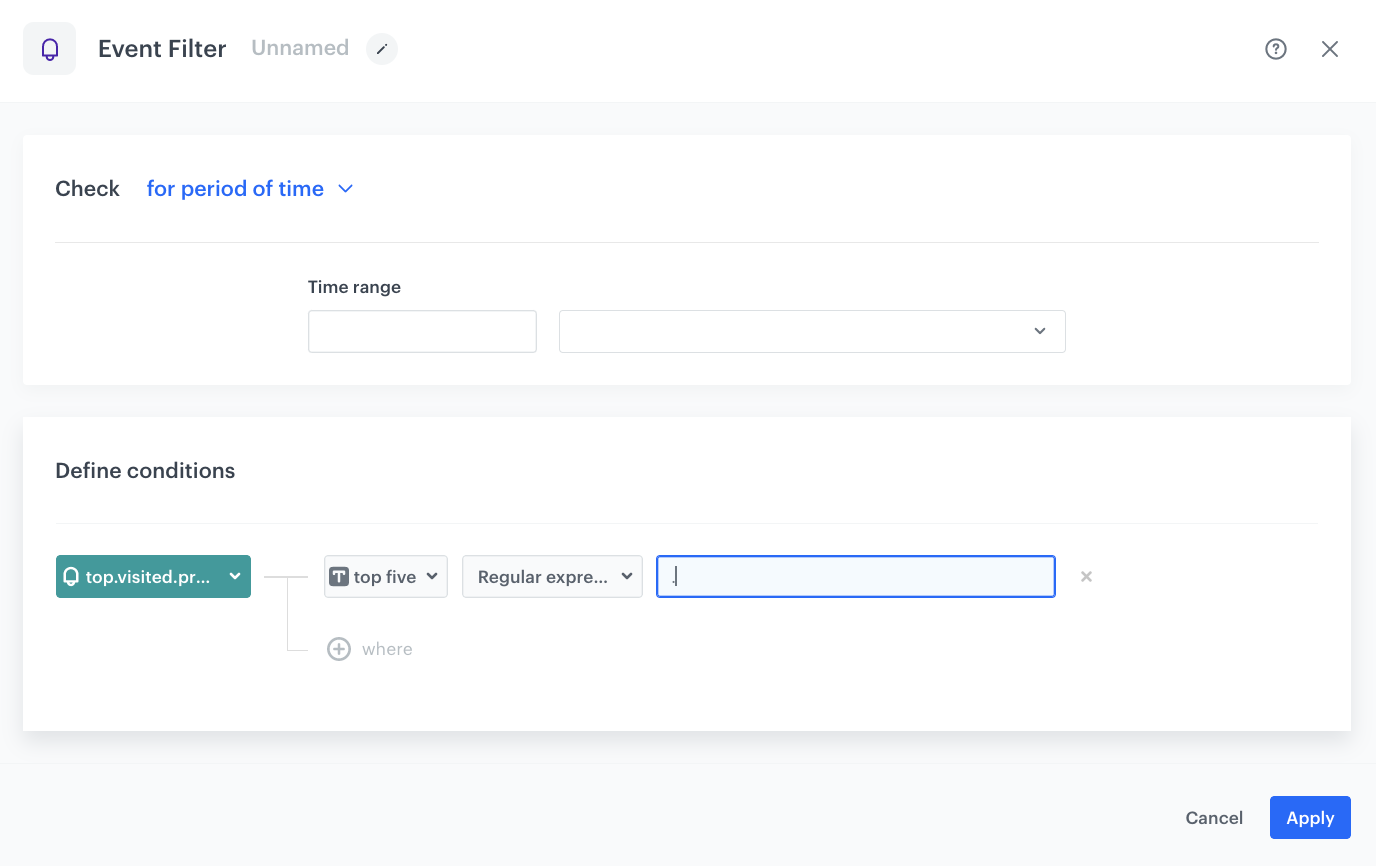Image resolution: width=1376 pixels, height=866 pixels.
Task: Click the Time range value input box
Action: (x=421, y=331)
